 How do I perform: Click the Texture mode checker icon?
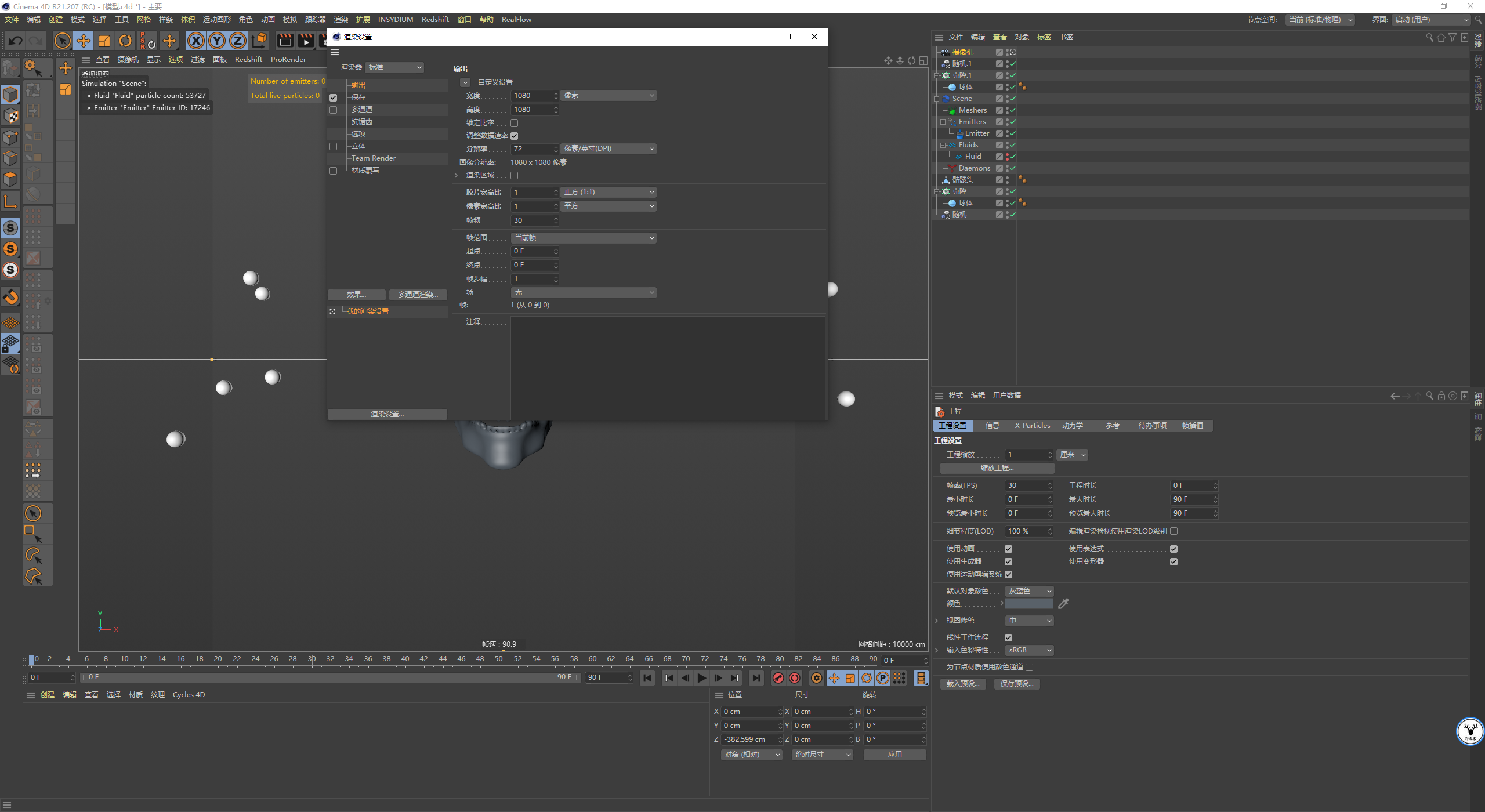pyautogui.click(x=10, y=115)
